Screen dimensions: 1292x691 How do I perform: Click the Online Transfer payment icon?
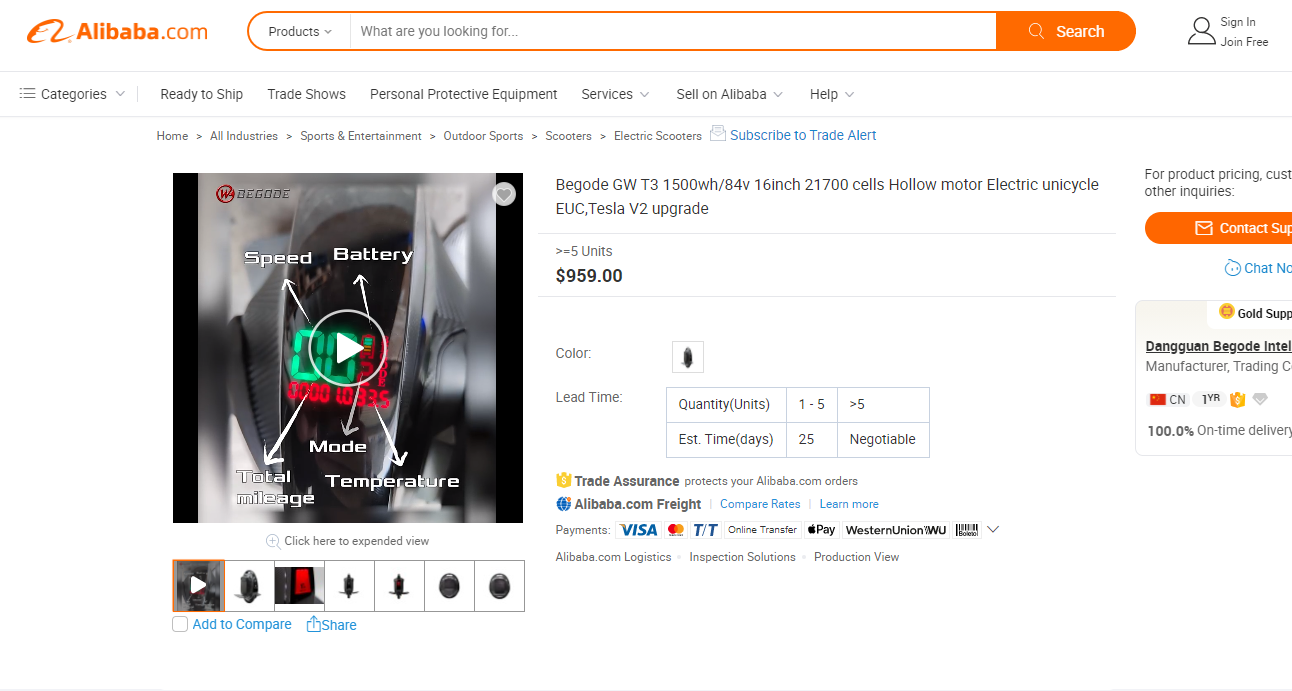762,530
